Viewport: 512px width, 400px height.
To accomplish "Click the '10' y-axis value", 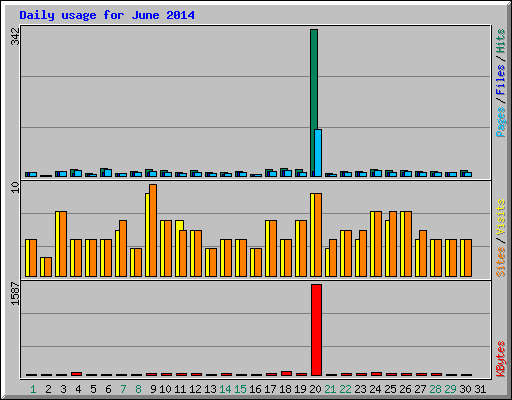I will point(15,187).
